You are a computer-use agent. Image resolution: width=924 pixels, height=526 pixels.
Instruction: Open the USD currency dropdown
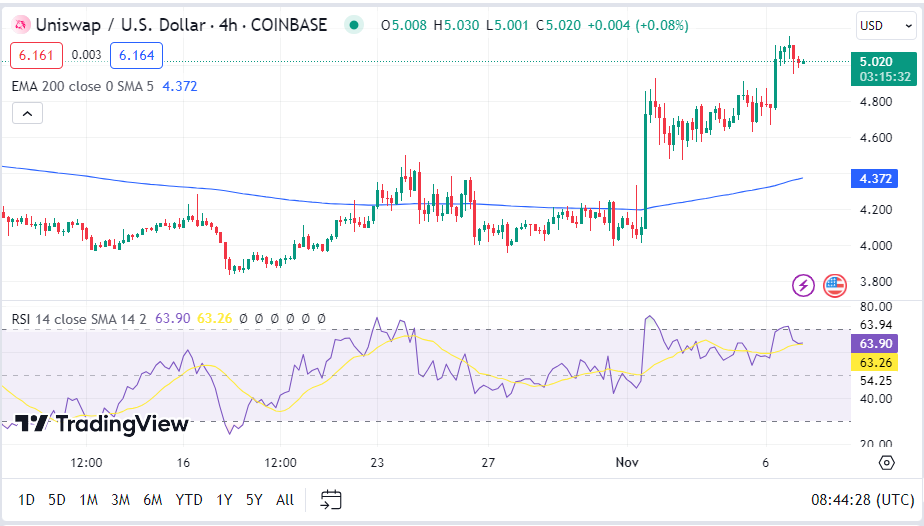point(878,26)
